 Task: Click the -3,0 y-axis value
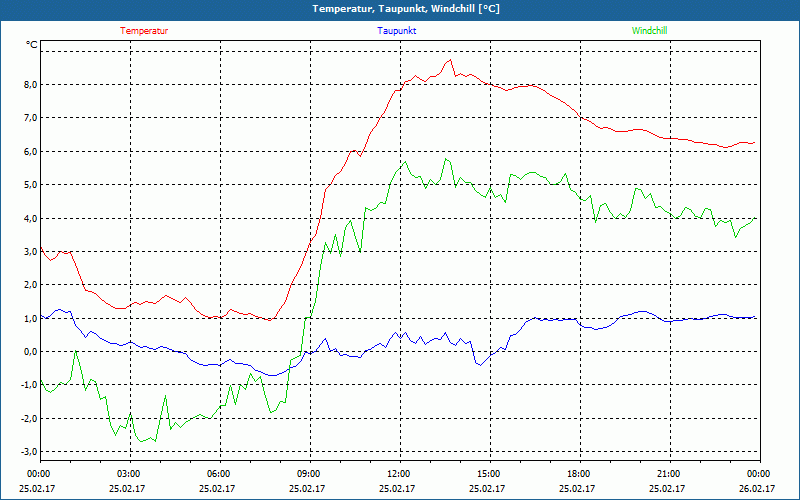pyautogui.click(x=29, y=452)
